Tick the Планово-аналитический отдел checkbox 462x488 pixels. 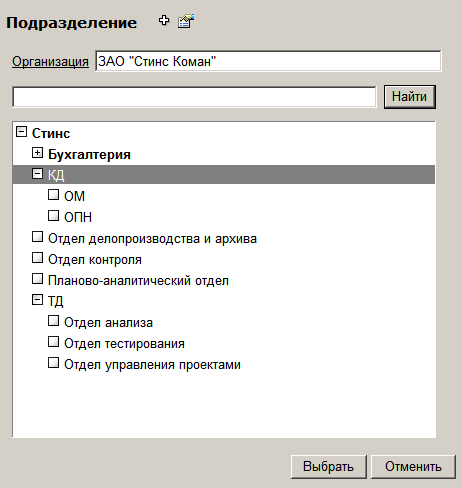[37, 279]
